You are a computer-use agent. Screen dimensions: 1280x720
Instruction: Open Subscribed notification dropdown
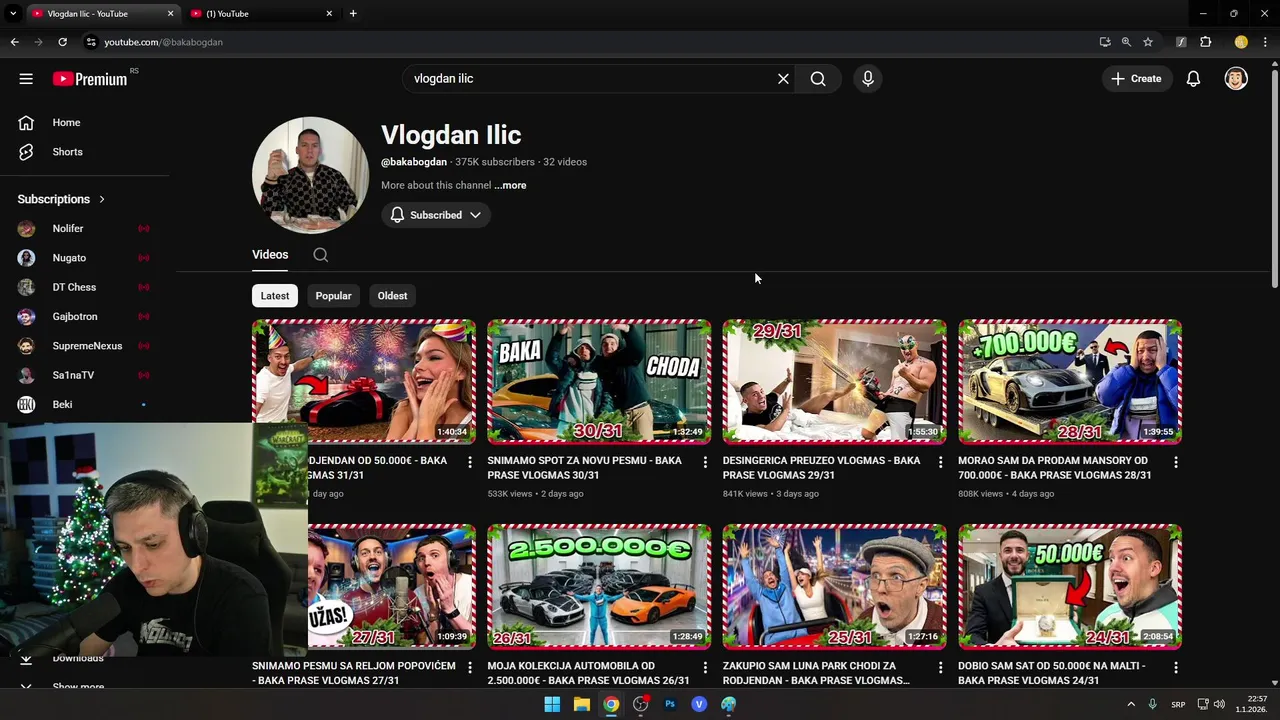click(x=436, y=215)
